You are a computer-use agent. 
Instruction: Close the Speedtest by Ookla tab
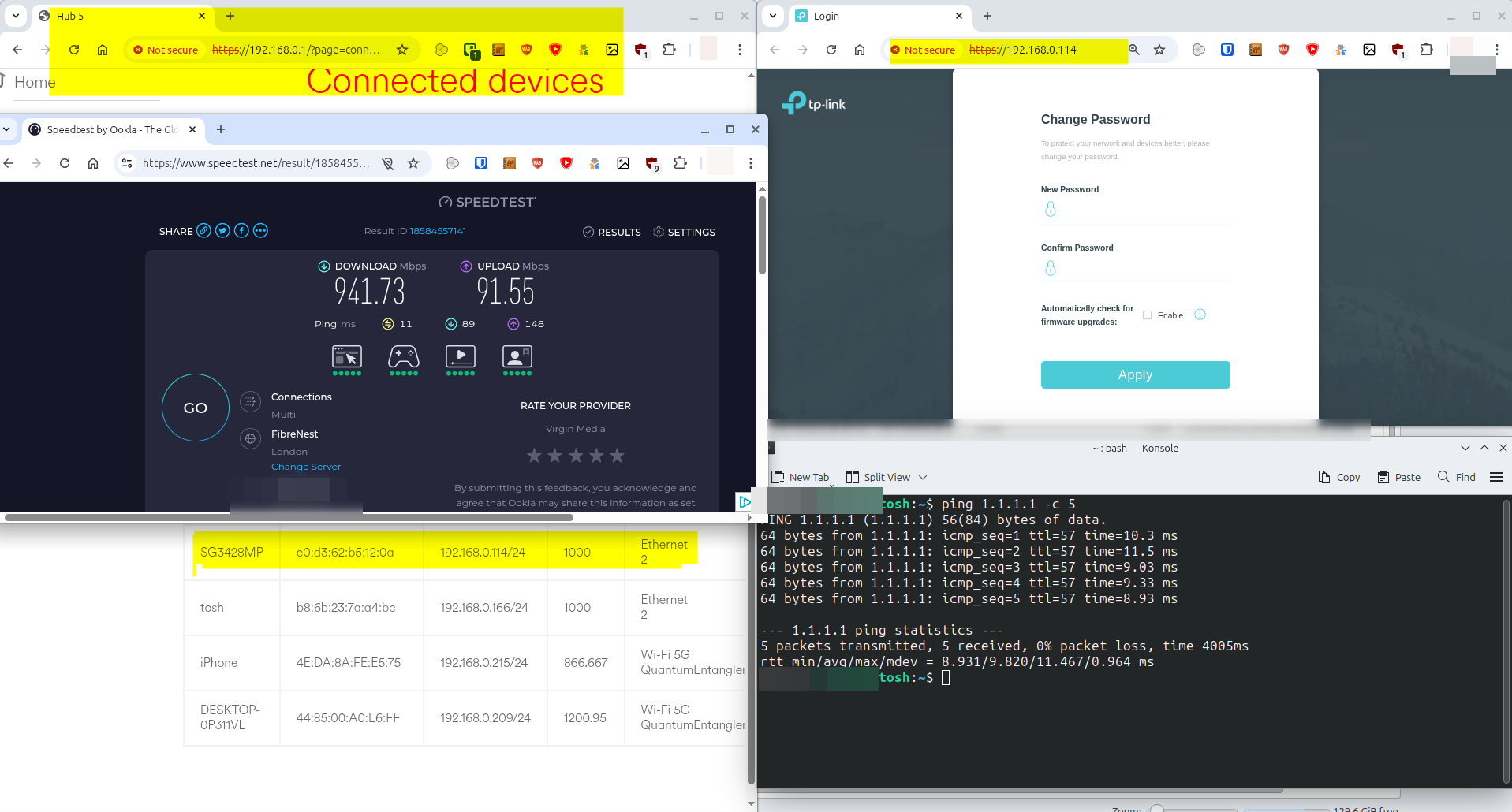pos(192,129)
